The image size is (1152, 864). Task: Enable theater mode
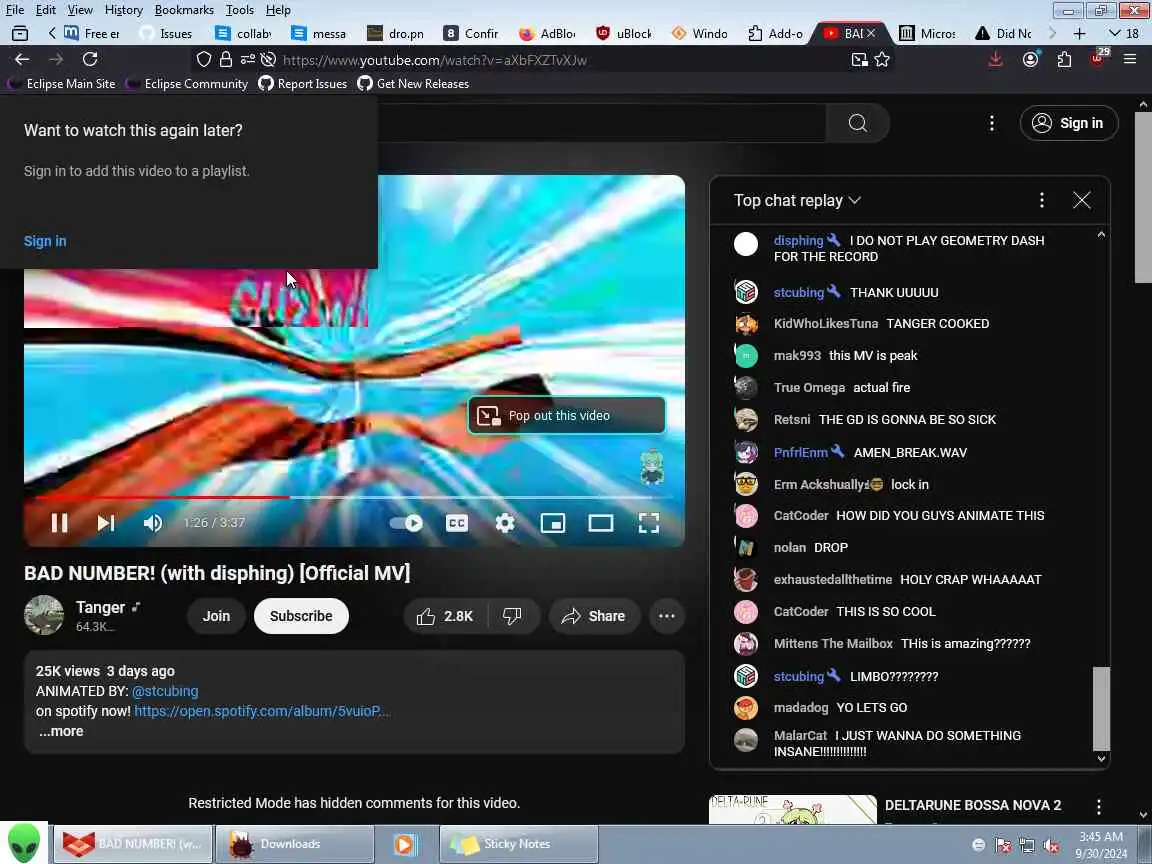click(601, 522)
